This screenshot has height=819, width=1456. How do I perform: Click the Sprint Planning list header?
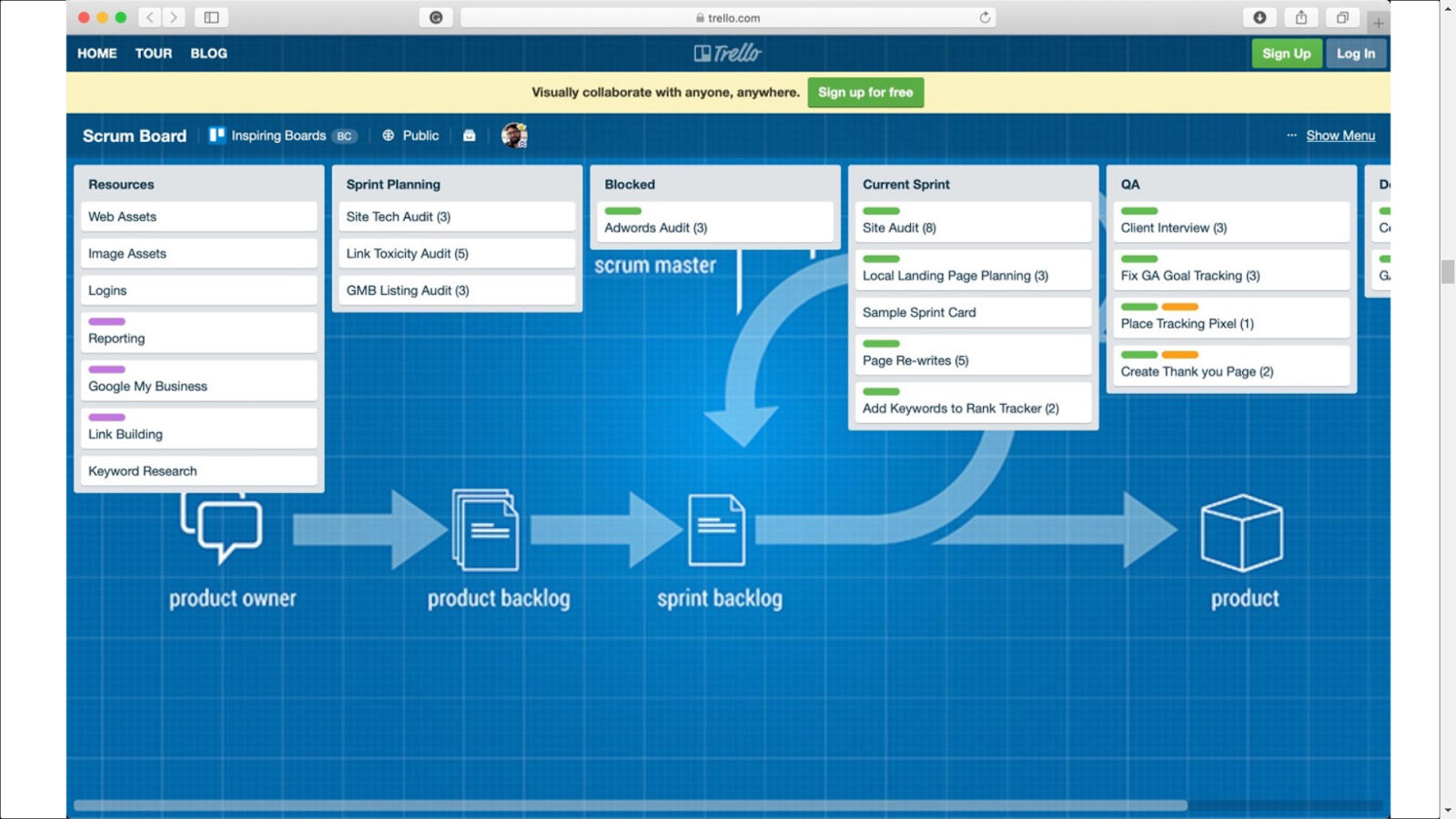pos(393,184)
